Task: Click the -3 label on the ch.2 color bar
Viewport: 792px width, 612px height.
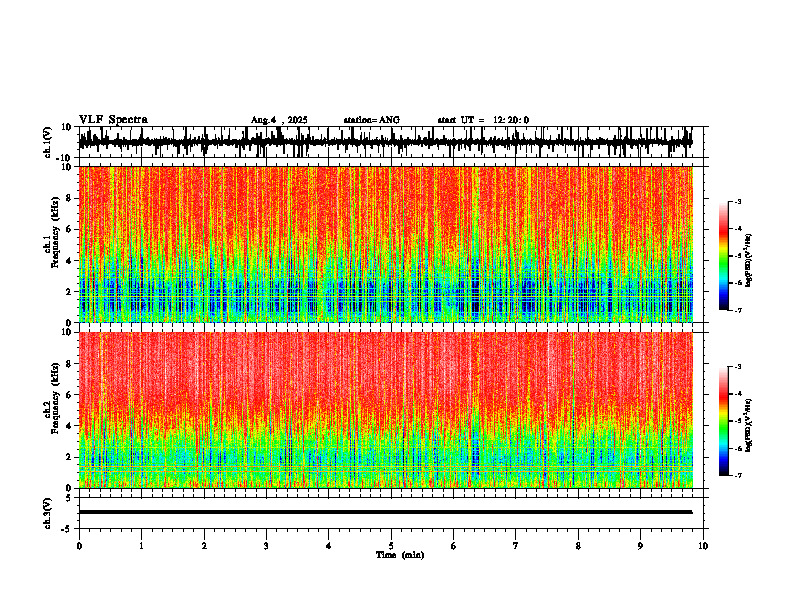Action: 738,367
